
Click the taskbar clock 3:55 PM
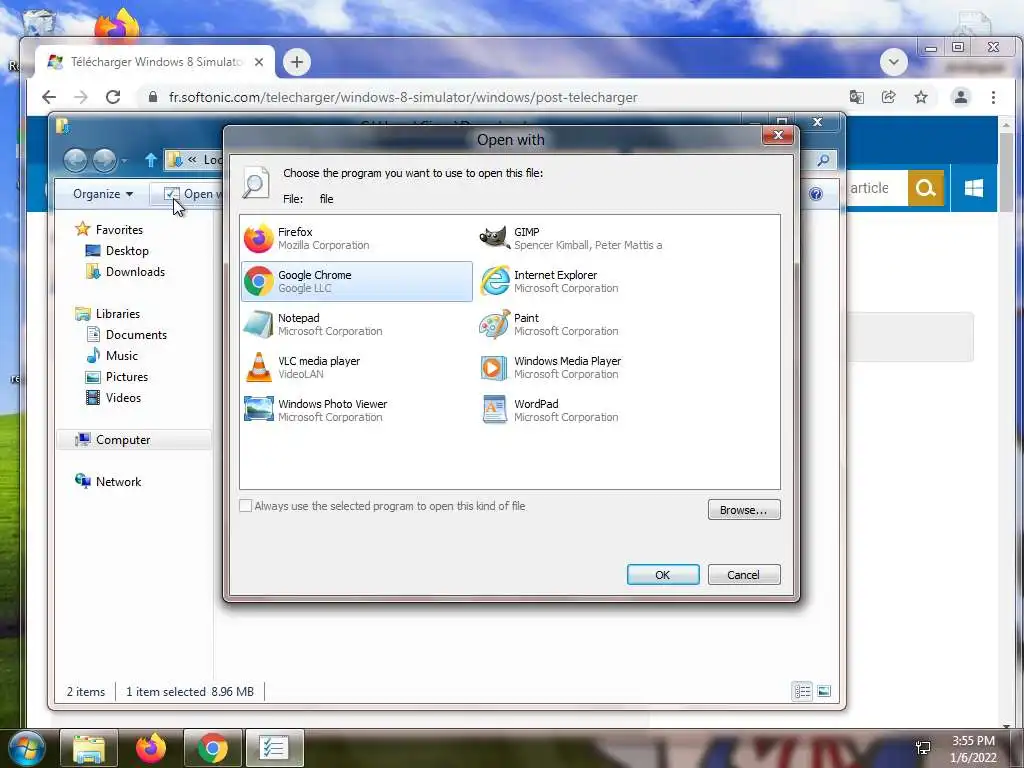tap(973, 741)
